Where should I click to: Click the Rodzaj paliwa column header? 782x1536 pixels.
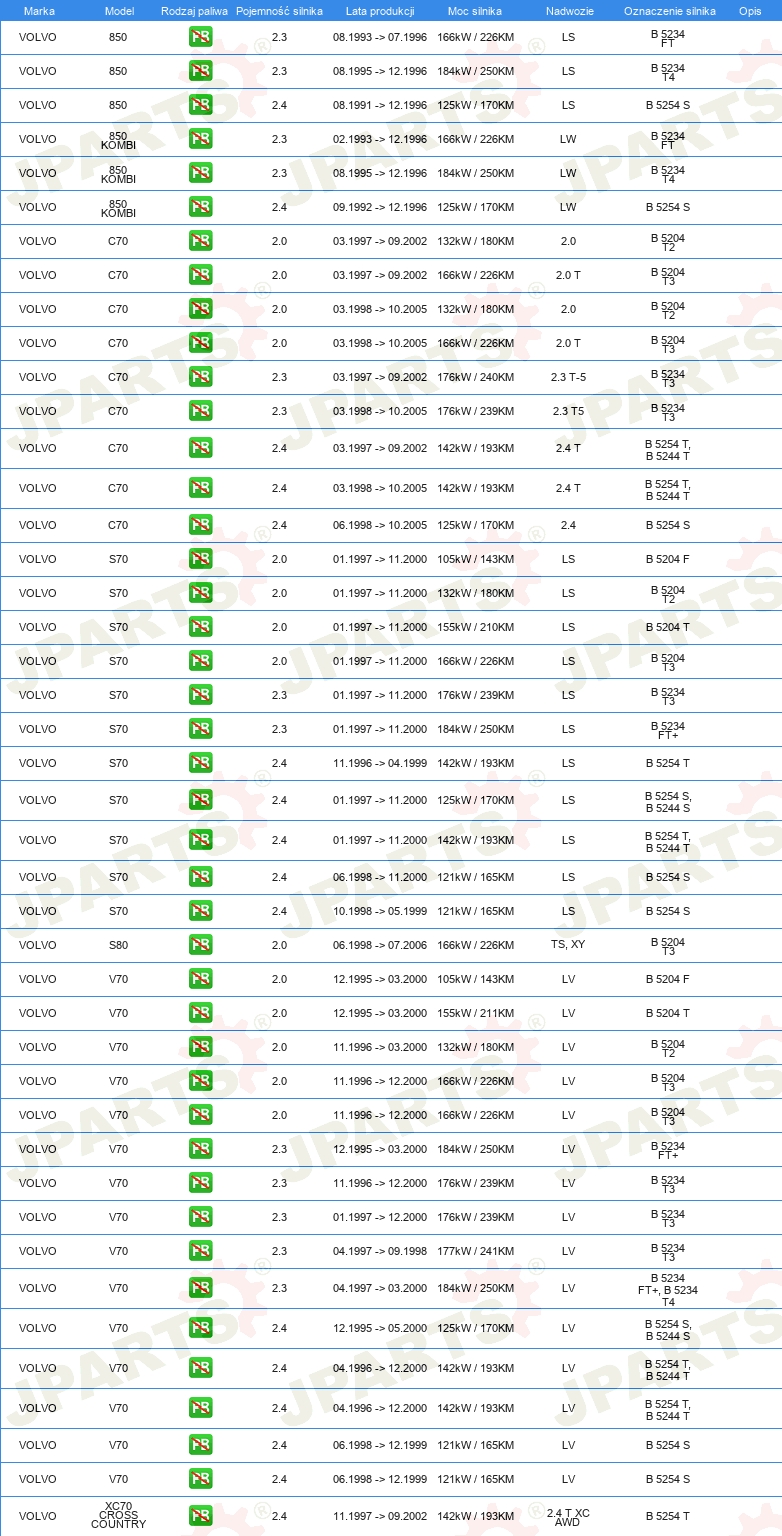click(x=195, y=11)
